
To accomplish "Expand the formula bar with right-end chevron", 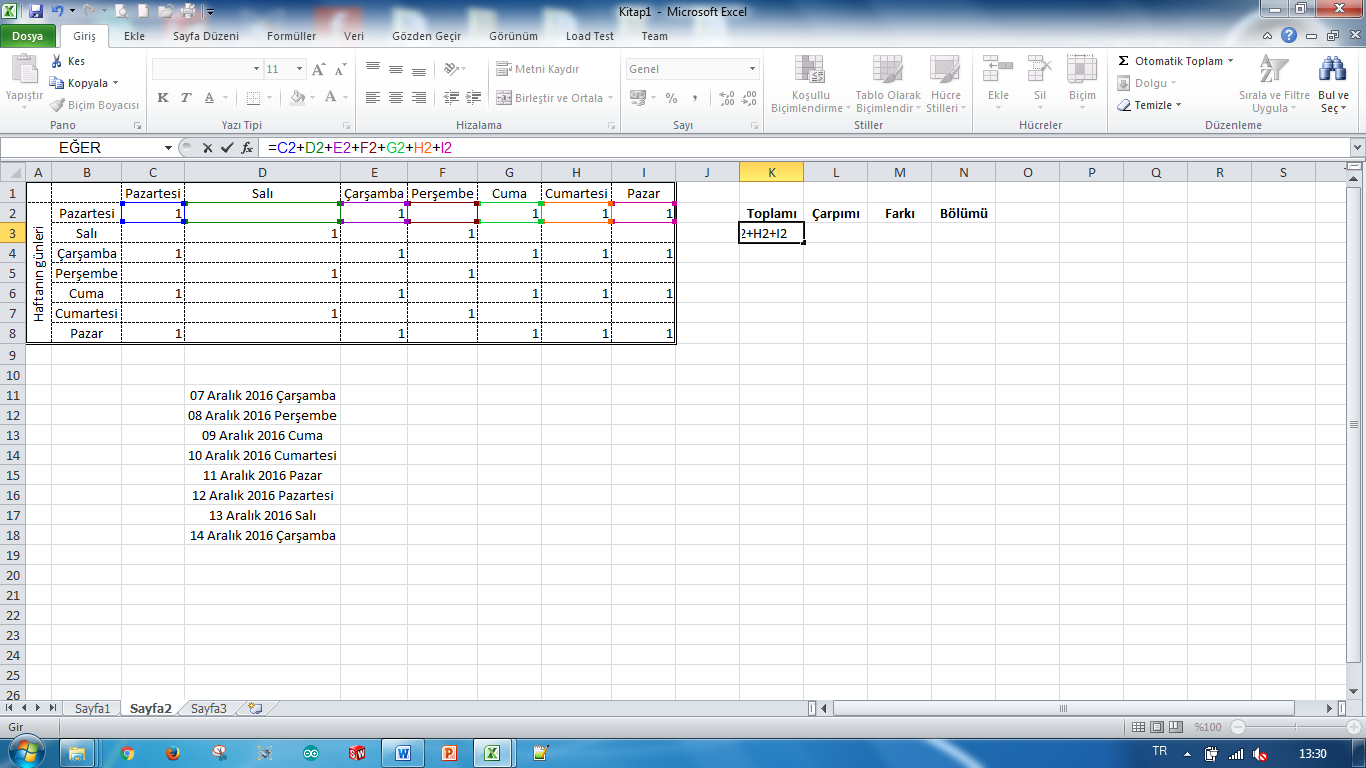I will tap(1356, 147).
